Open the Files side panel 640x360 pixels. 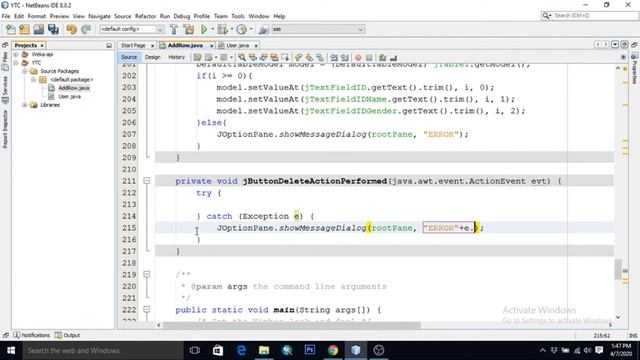[x=5, y=60]
